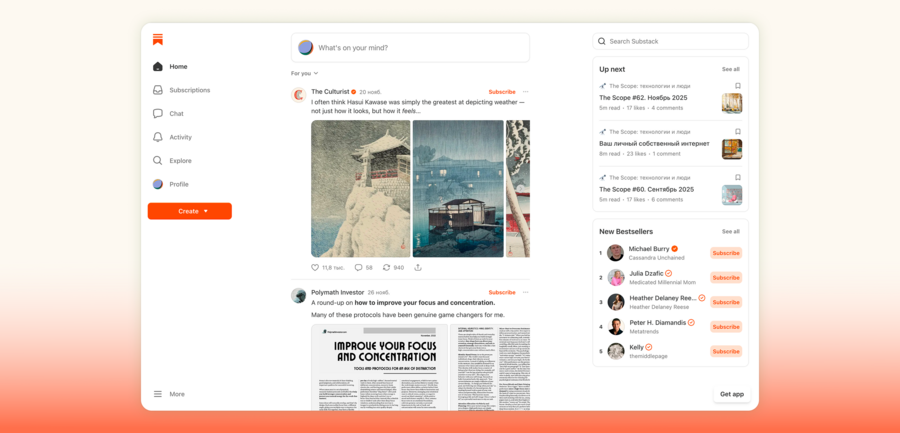Viewport: 900px width, 433px height.
Task: Open Ваш личный собственный интернет post
Action: [654, 144]
